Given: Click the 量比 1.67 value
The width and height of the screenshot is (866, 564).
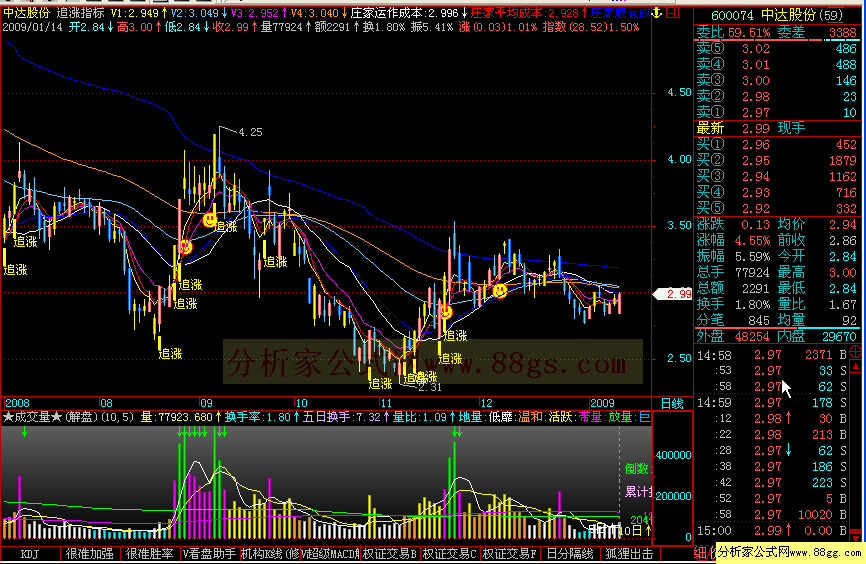Looking at the screenshot, I should 843,305.
